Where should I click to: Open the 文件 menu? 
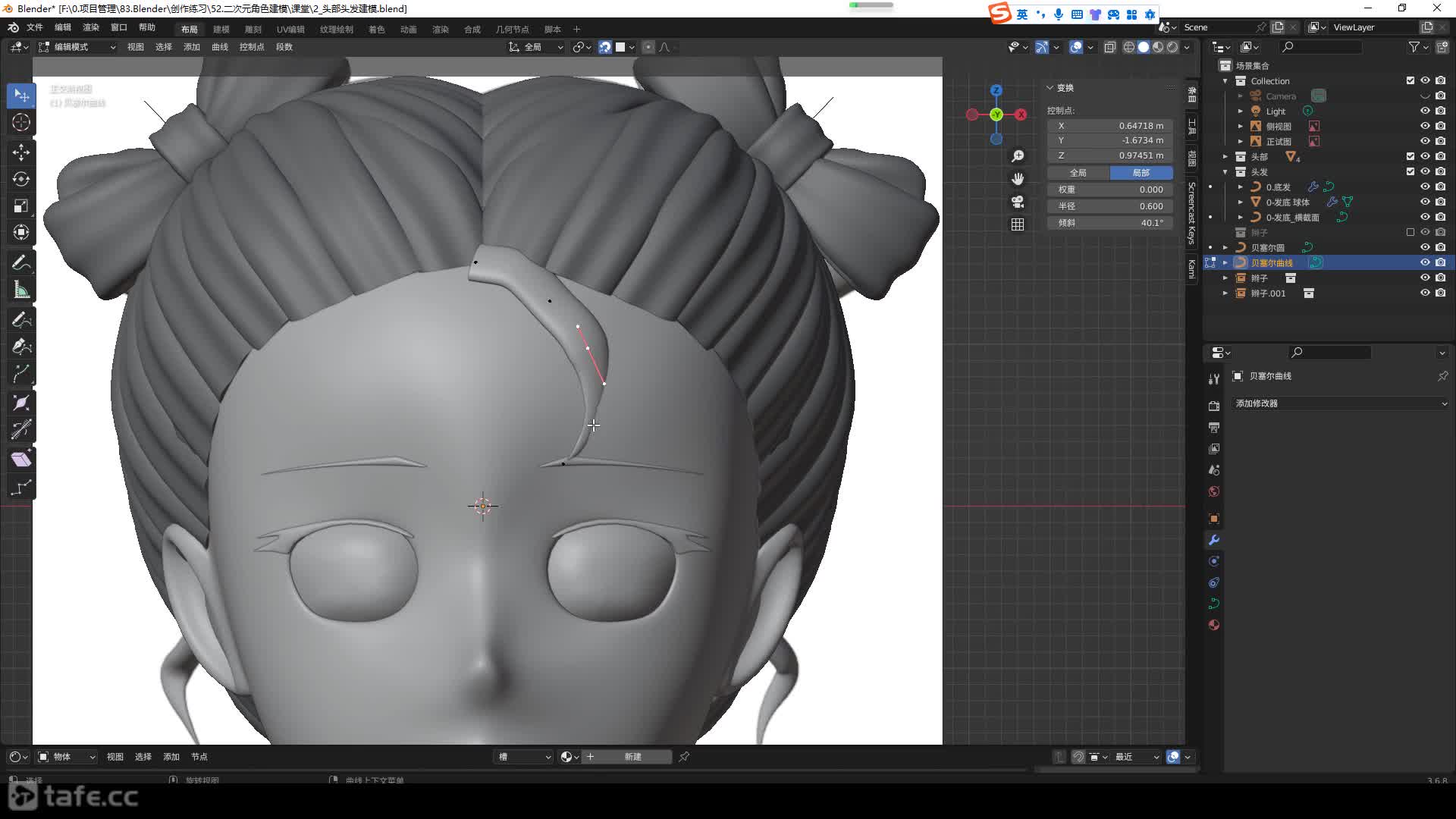point(35,27)
